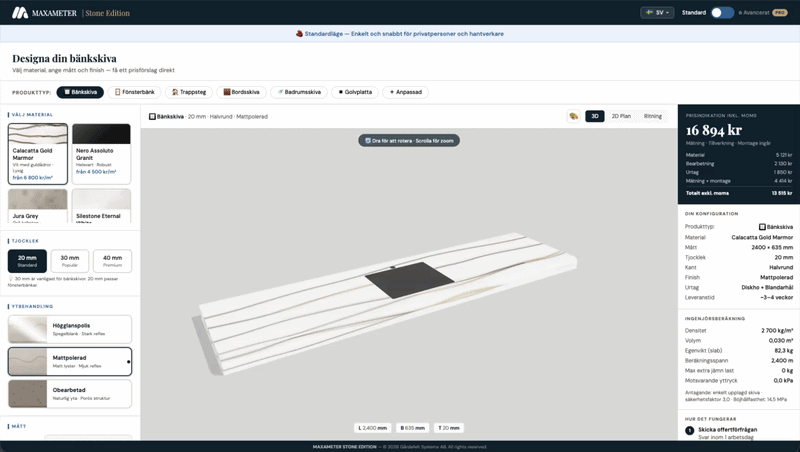Select 40 mm Premium thickness

pos(112,261)
